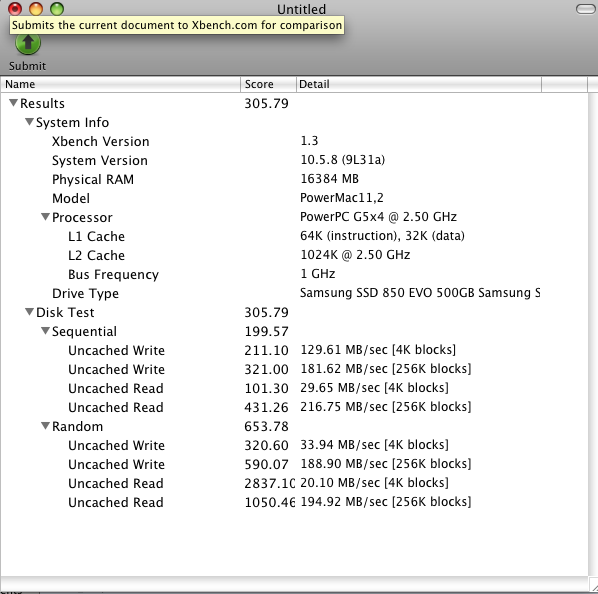
Task: Click the PowerMac11,2 model value
Action: point(342,198)
